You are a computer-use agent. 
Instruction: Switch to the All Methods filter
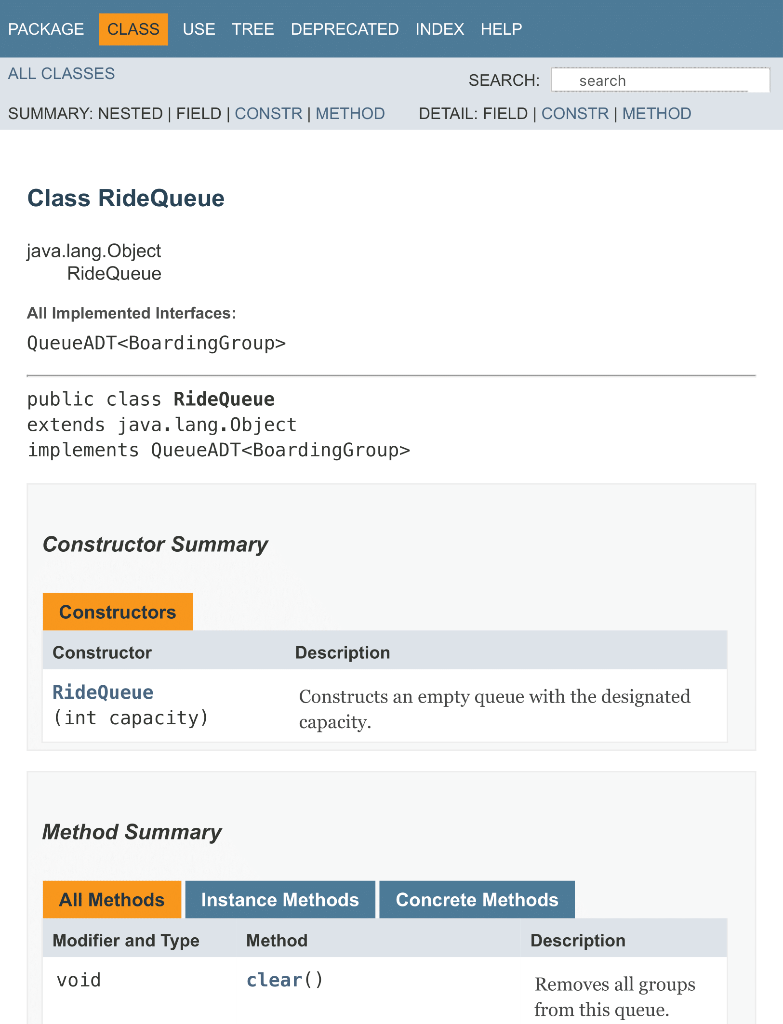(111, 899)
